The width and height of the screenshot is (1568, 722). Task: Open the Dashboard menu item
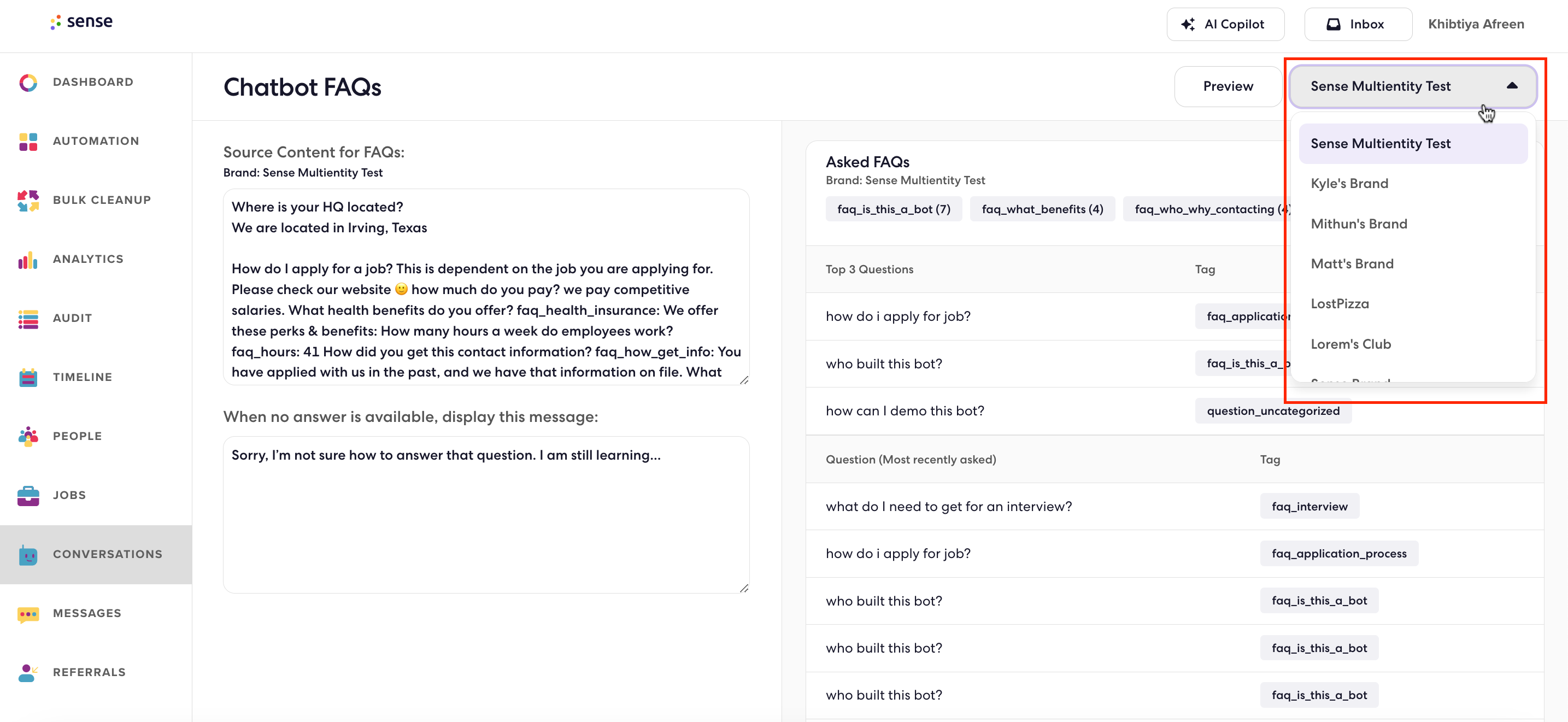point(96,82)
